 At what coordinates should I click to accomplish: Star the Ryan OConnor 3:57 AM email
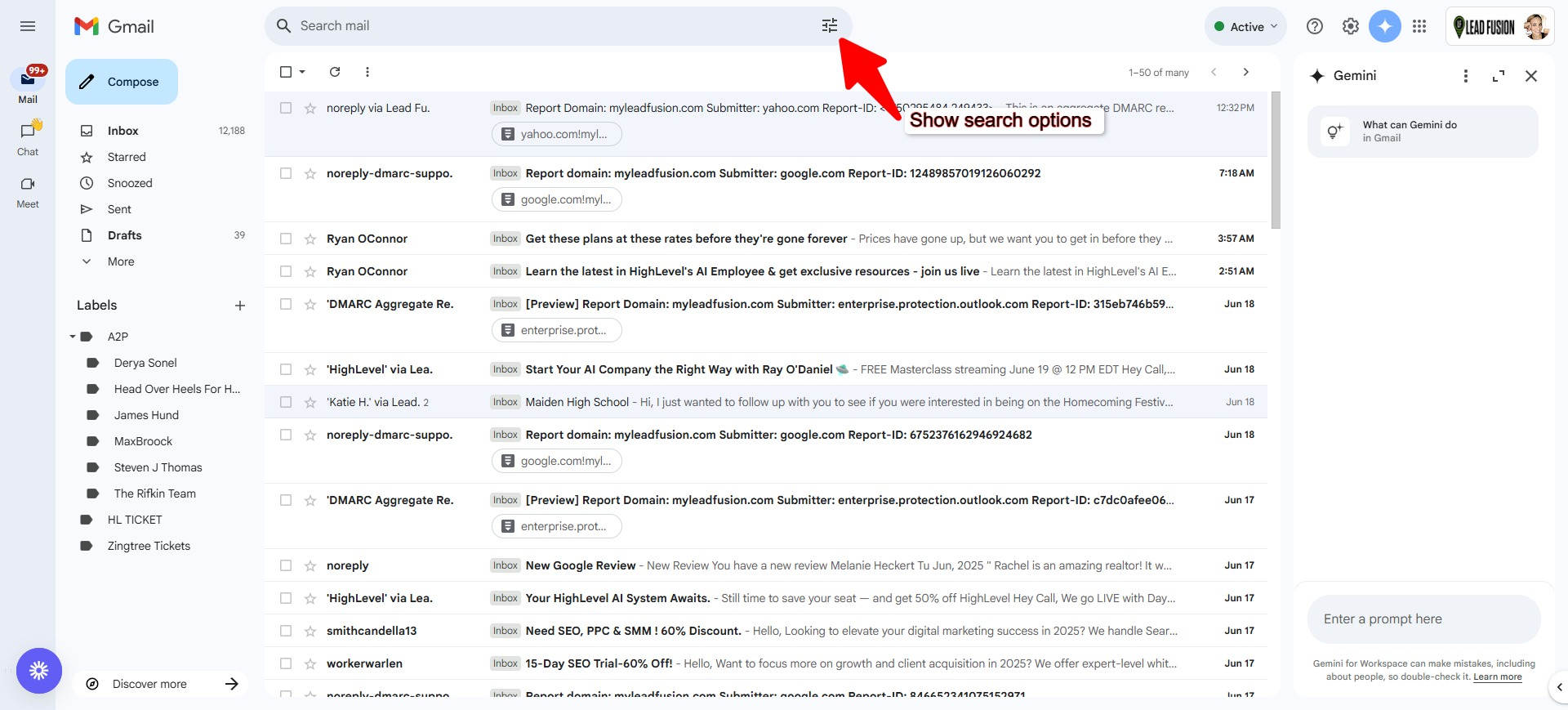(310, 239)
